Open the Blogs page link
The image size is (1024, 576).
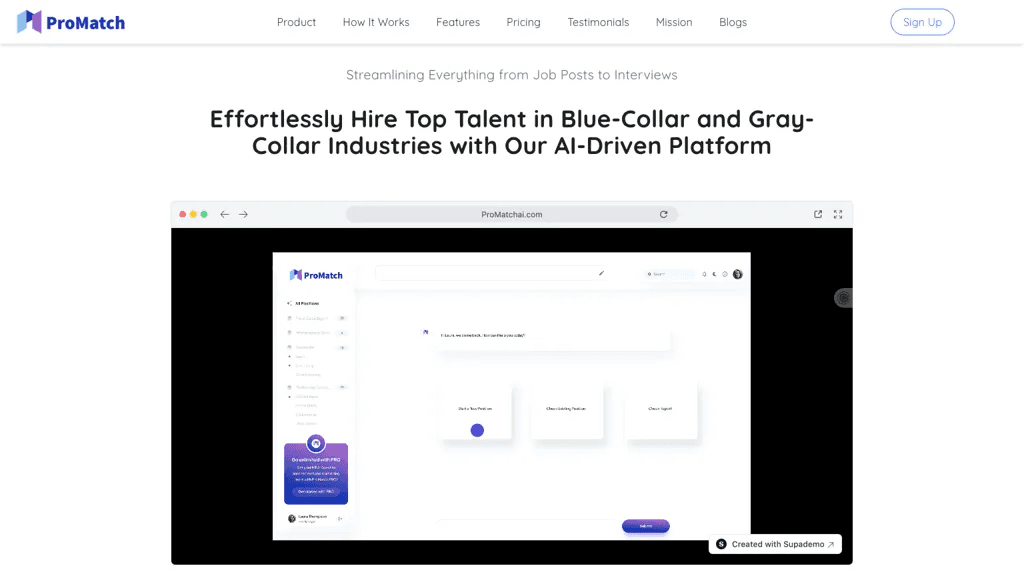733,22
